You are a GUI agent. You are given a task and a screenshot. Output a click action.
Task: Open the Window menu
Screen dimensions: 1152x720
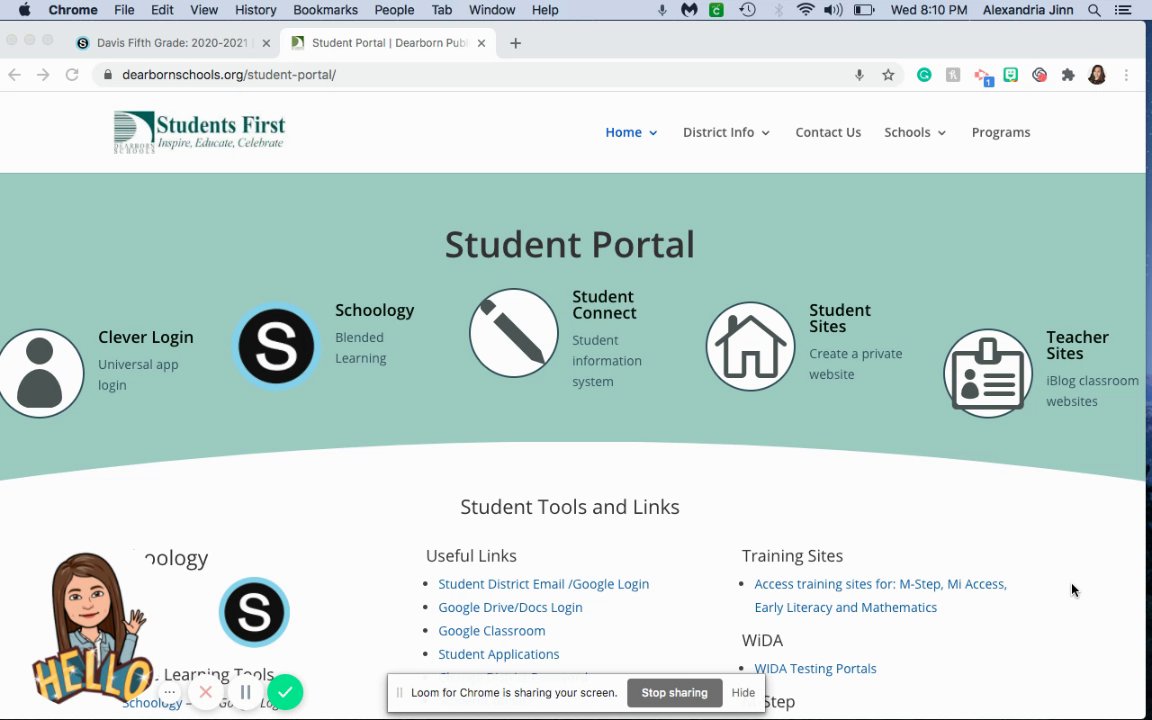[x=492, y=10]
